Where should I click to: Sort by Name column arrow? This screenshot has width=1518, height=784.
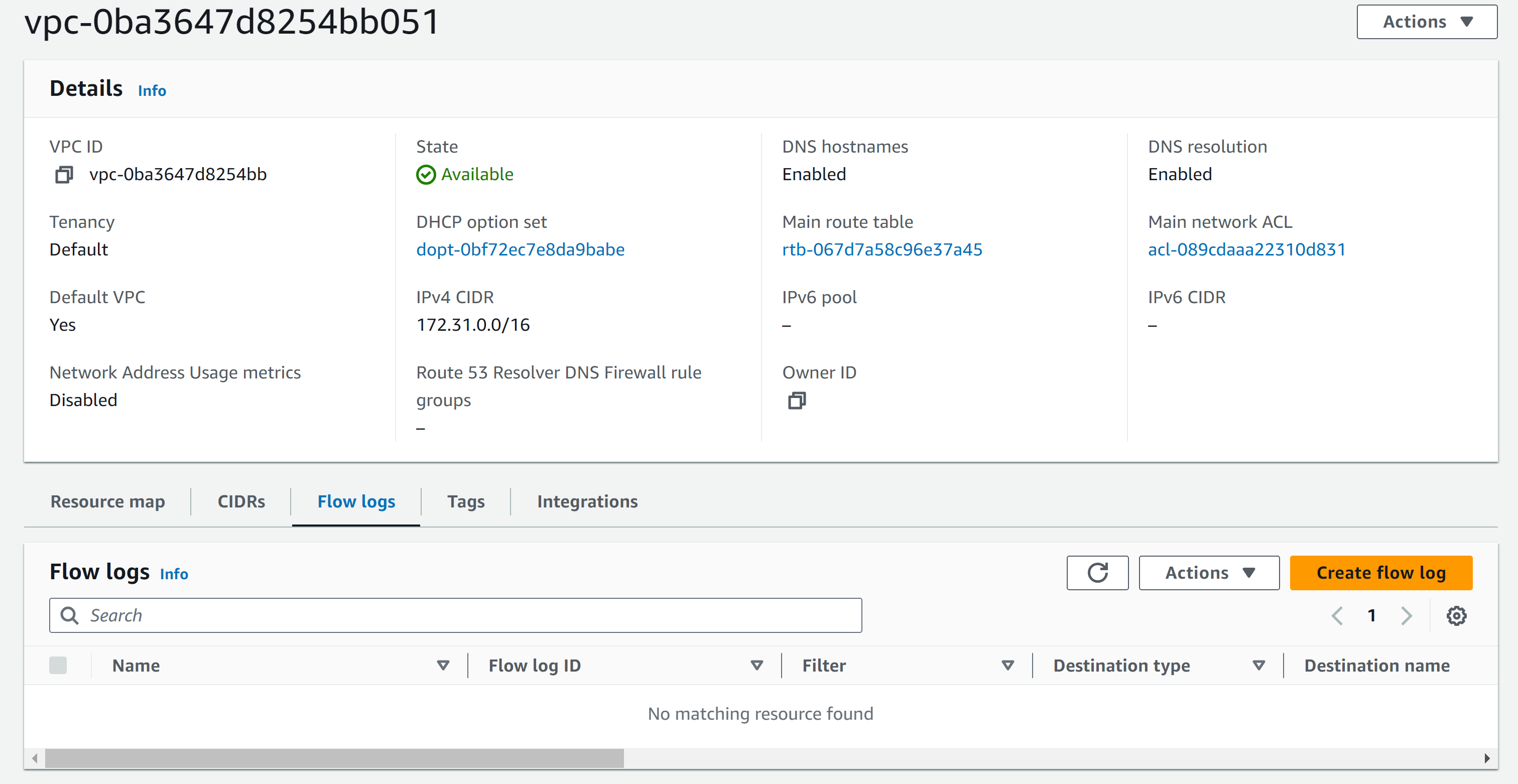pos(443,665)
